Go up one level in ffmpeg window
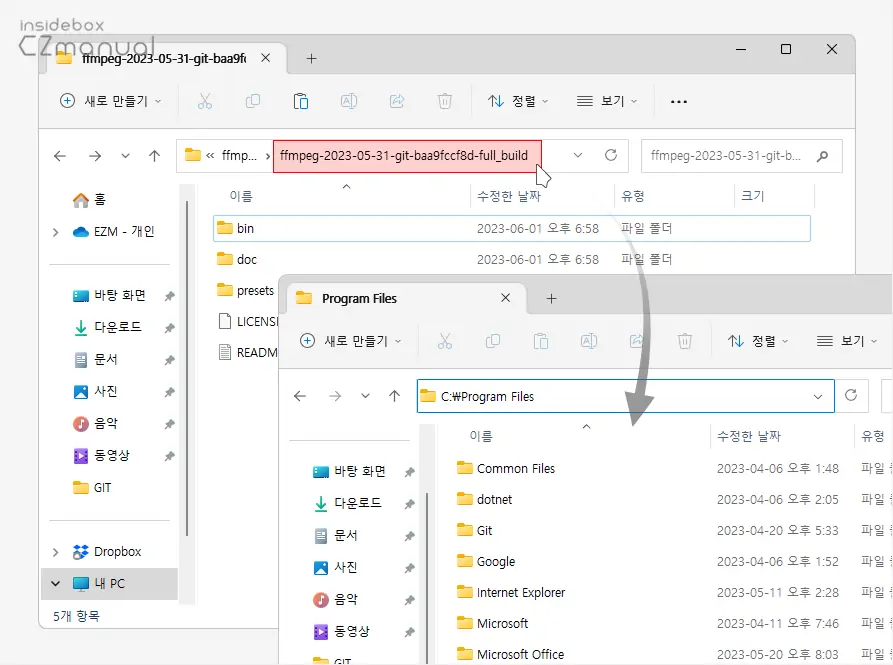The height and width of the screenshot is (665, 893). click(154, 156)
